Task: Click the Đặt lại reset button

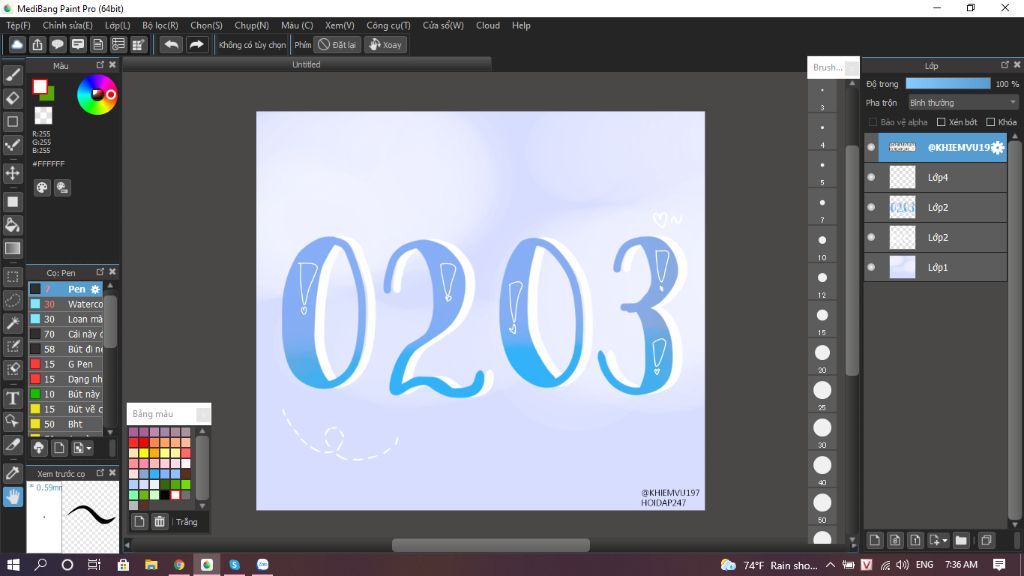Action: click(x=337, y=44)
